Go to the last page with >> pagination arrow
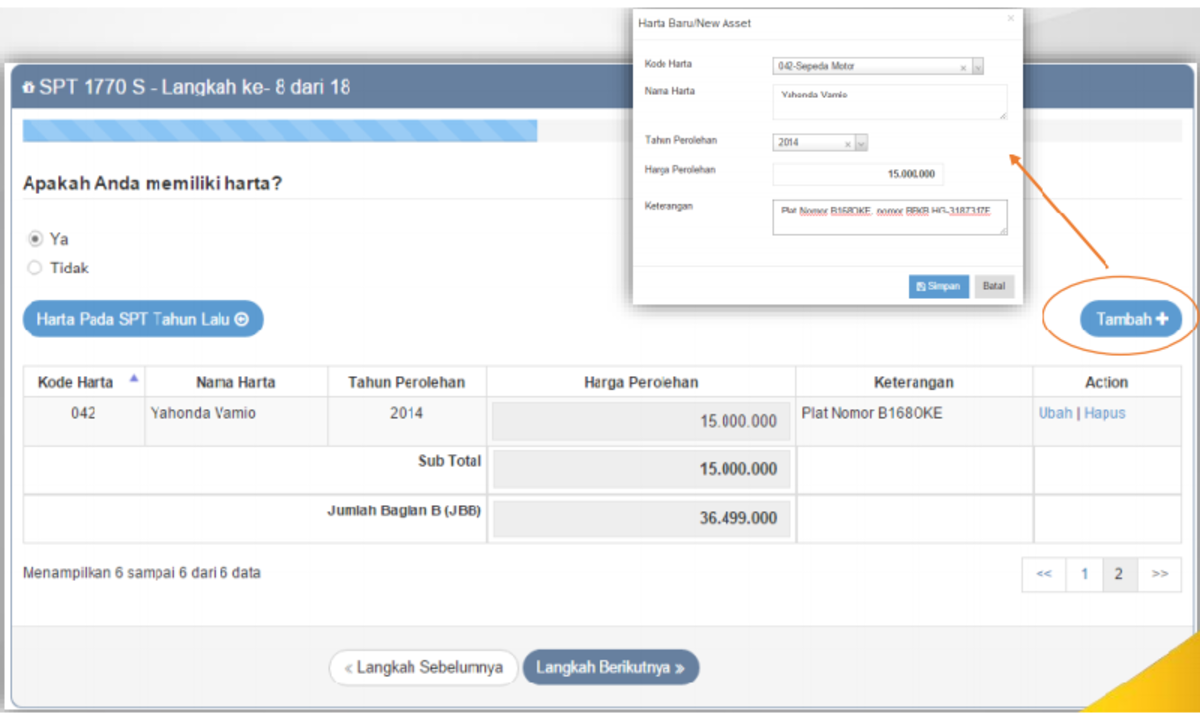The height and width of the screenshot is (720, 1200). (1159, 574)
